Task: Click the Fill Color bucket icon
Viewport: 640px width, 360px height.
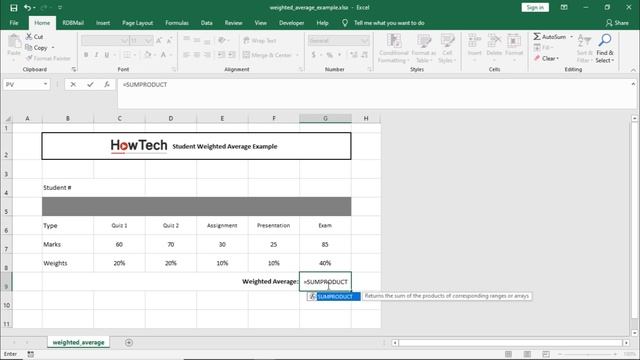Action: pos(147,55)
